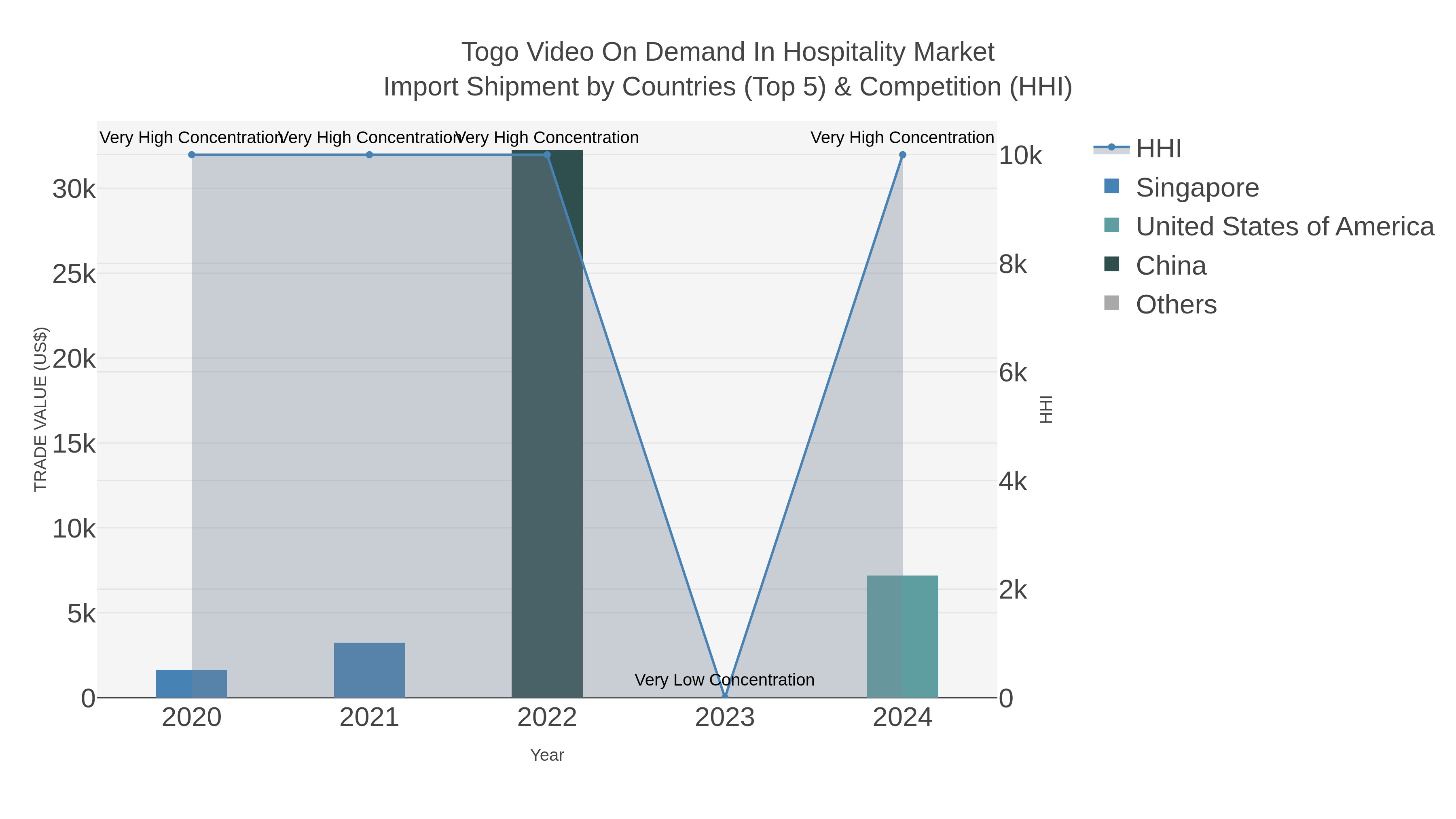Click the 2024 x-axis tick label
The image size is (1456, 819).
point(903,718)
